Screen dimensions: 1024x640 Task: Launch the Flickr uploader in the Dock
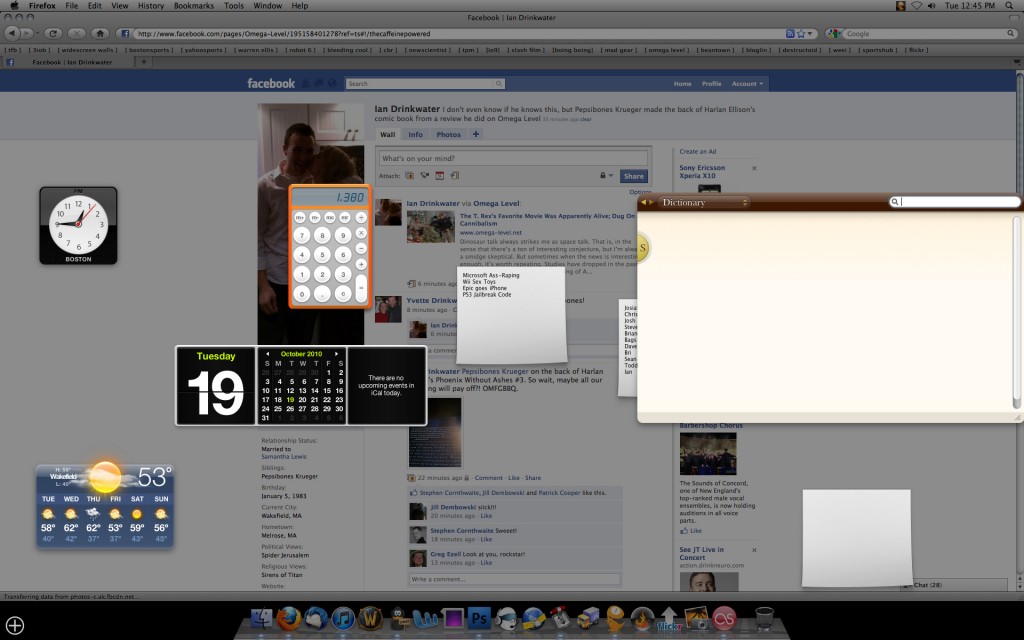[x=669, y=619]
